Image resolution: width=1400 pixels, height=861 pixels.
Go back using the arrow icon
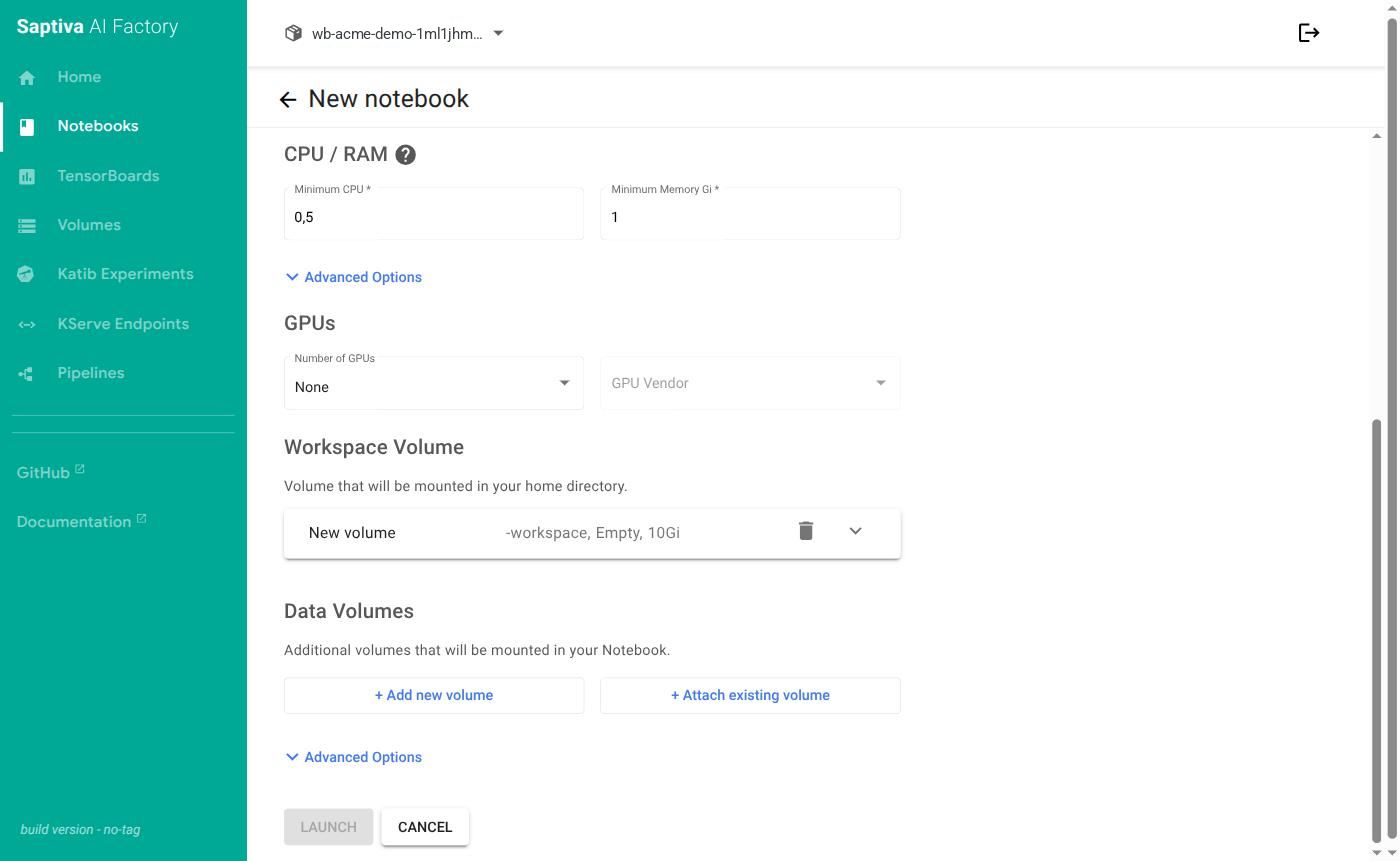(288, 99)
